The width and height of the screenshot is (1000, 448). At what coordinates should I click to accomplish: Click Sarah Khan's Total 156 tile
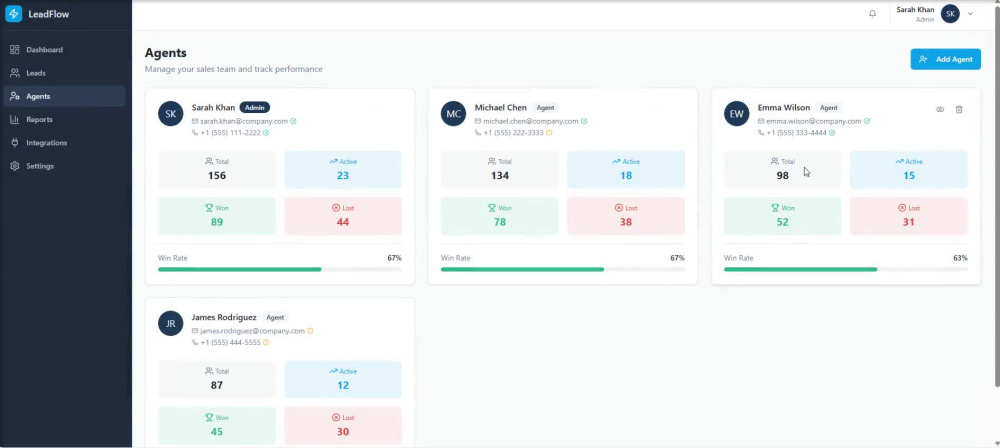[x=217, y=169]
